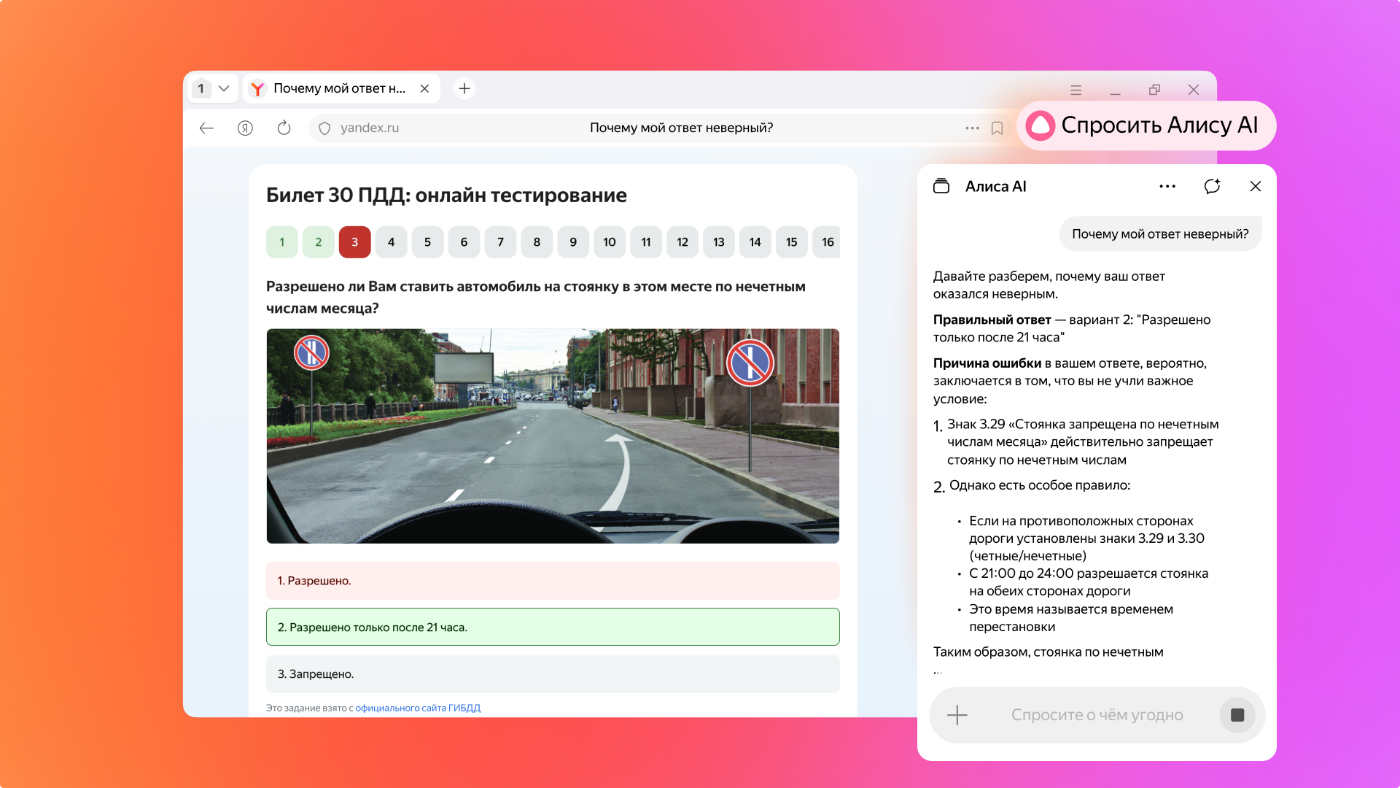The width and height of the screenshot is (1400, 788).
Task: Stop Алиса response generation
Action: pyautogui.click(x=1237, y=715)
